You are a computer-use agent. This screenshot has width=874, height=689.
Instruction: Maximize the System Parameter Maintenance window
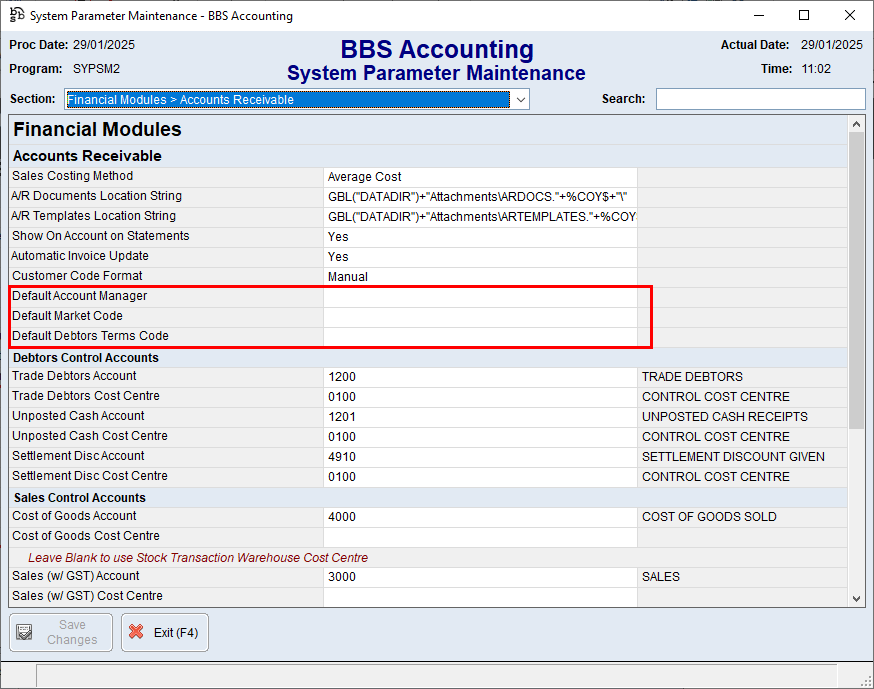click(x=804, y=15)
